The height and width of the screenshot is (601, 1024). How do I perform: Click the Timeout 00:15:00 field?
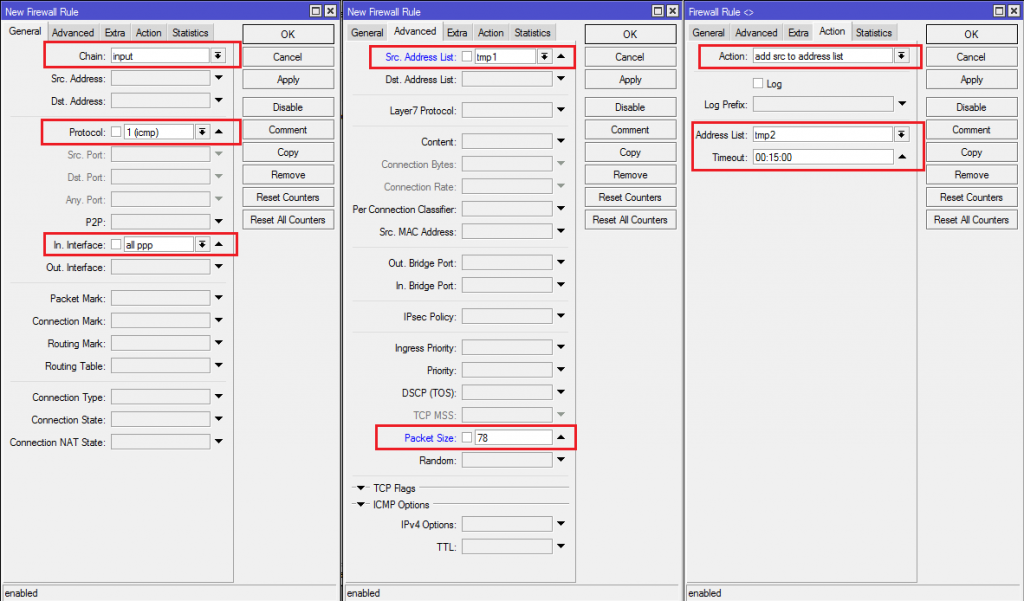(x=823, y=157)
